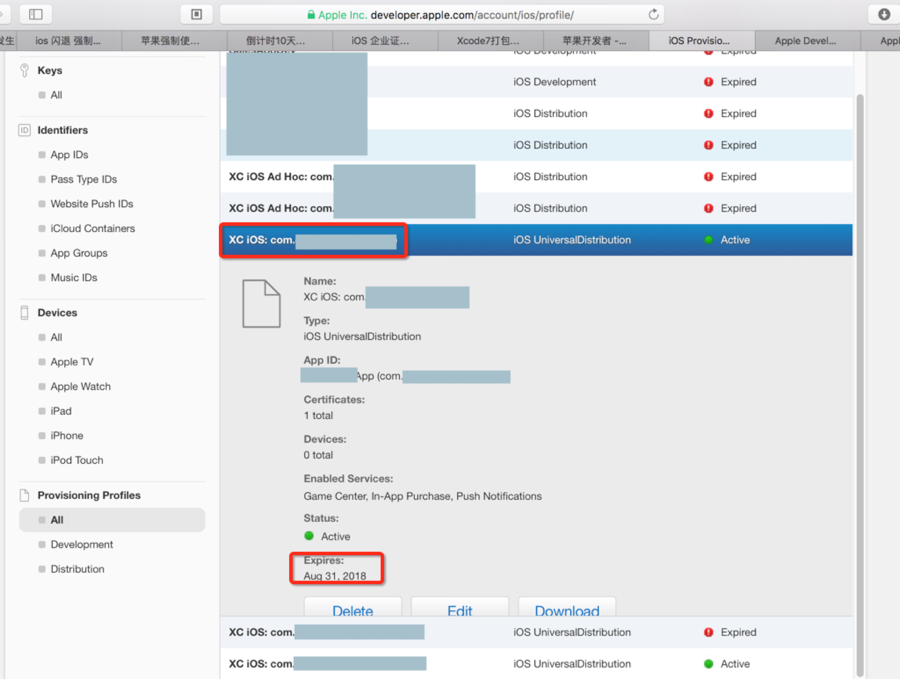Viewport: 900px width, 680px height.
Task: Delete the selected provisioning profile
Action: click(x=352, y=608)
